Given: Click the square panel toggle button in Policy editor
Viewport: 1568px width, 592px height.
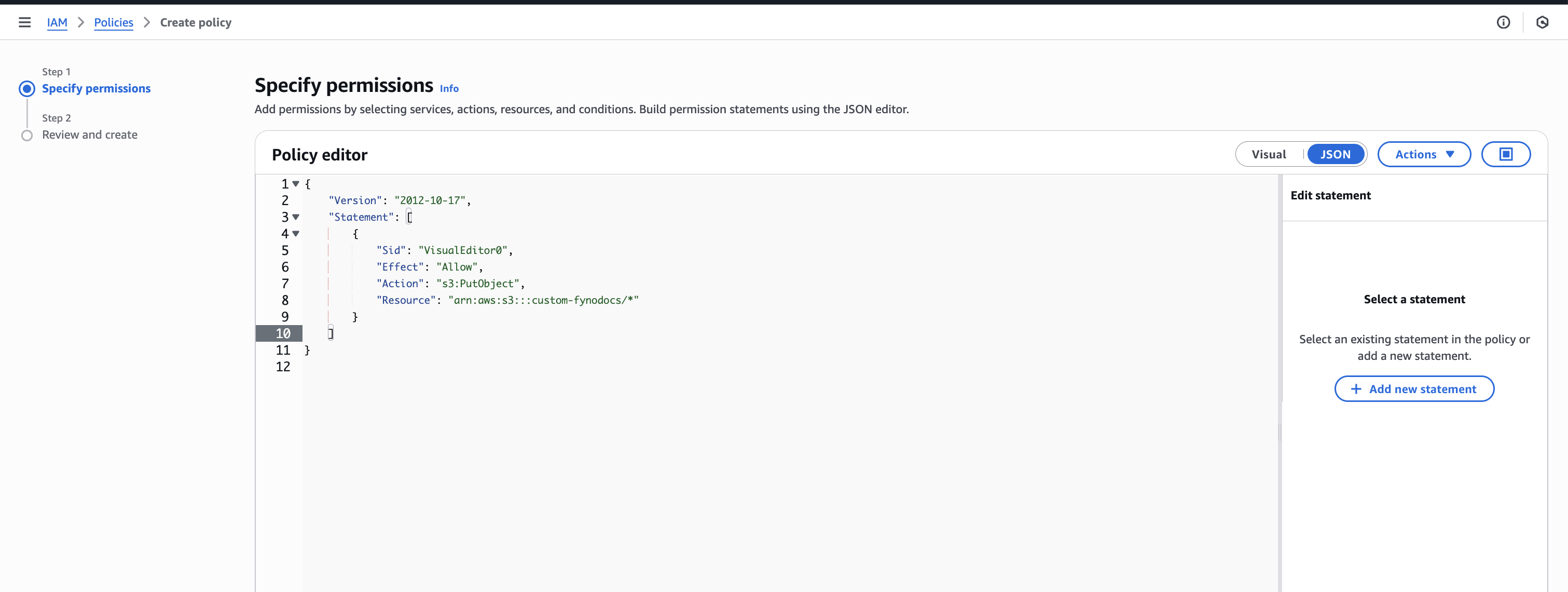Looking at the screenshot, I should (1505, 154).
